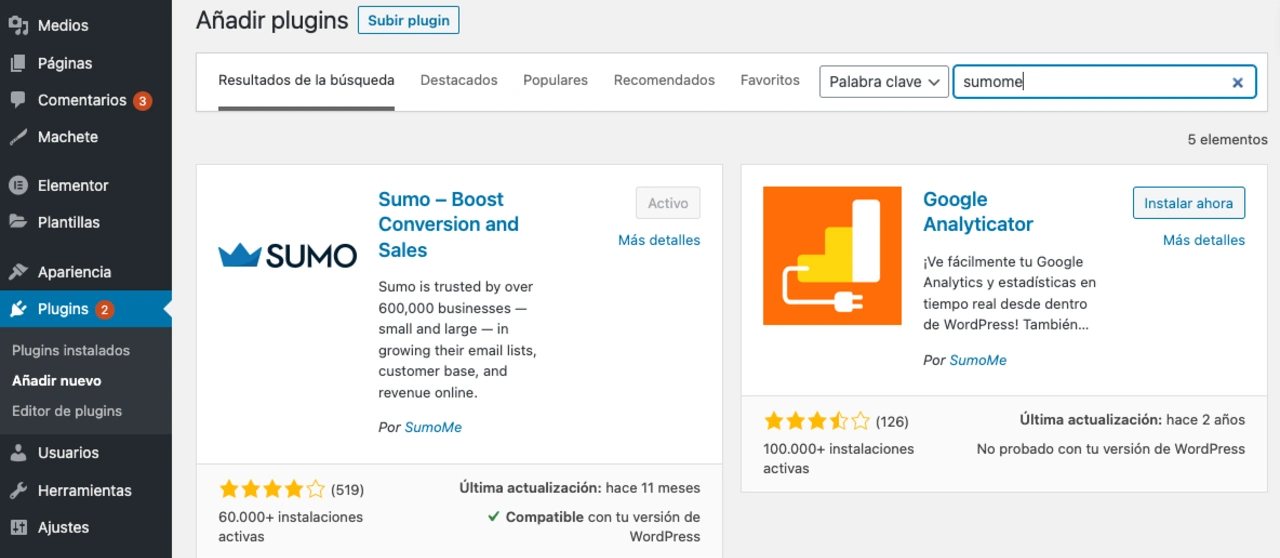Image resolution: width=1280 pixels, height=558 pixels.
Task: Click the Subir plugin button
Action: click(408, 20)
